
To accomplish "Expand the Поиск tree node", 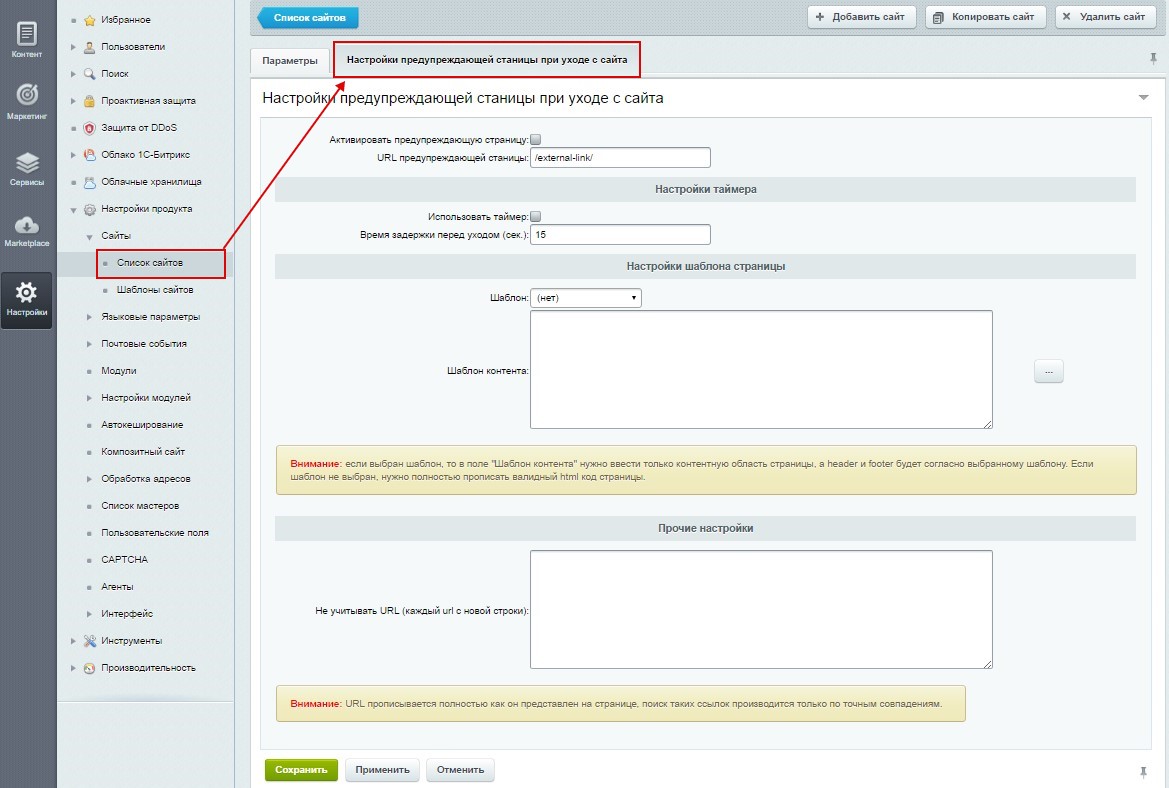I will [73, 74].
